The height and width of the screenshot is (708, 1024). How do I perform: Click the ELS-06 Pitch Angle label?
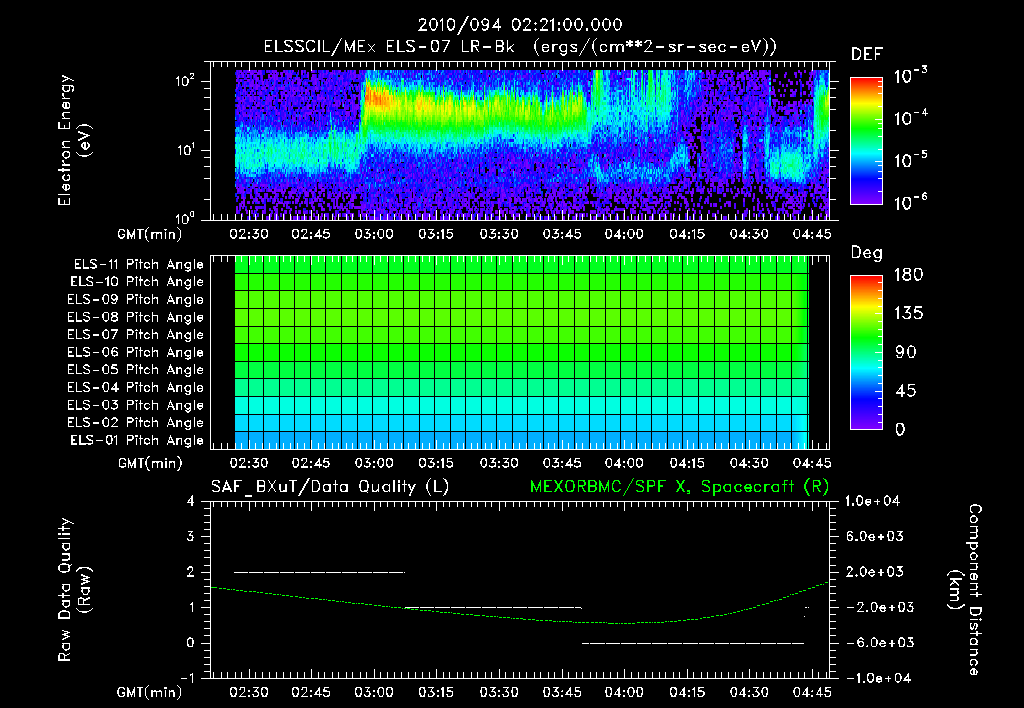136,352
